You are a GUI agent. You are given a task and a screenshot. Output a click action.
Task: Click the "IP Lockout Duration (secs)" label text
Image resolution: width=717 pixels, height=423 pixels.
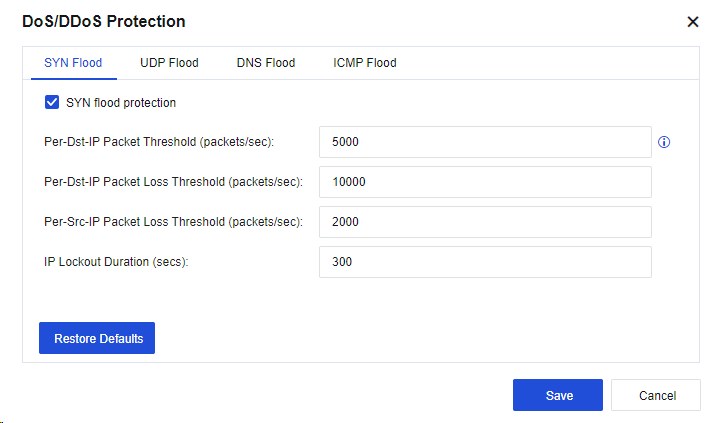click(117, 262)
